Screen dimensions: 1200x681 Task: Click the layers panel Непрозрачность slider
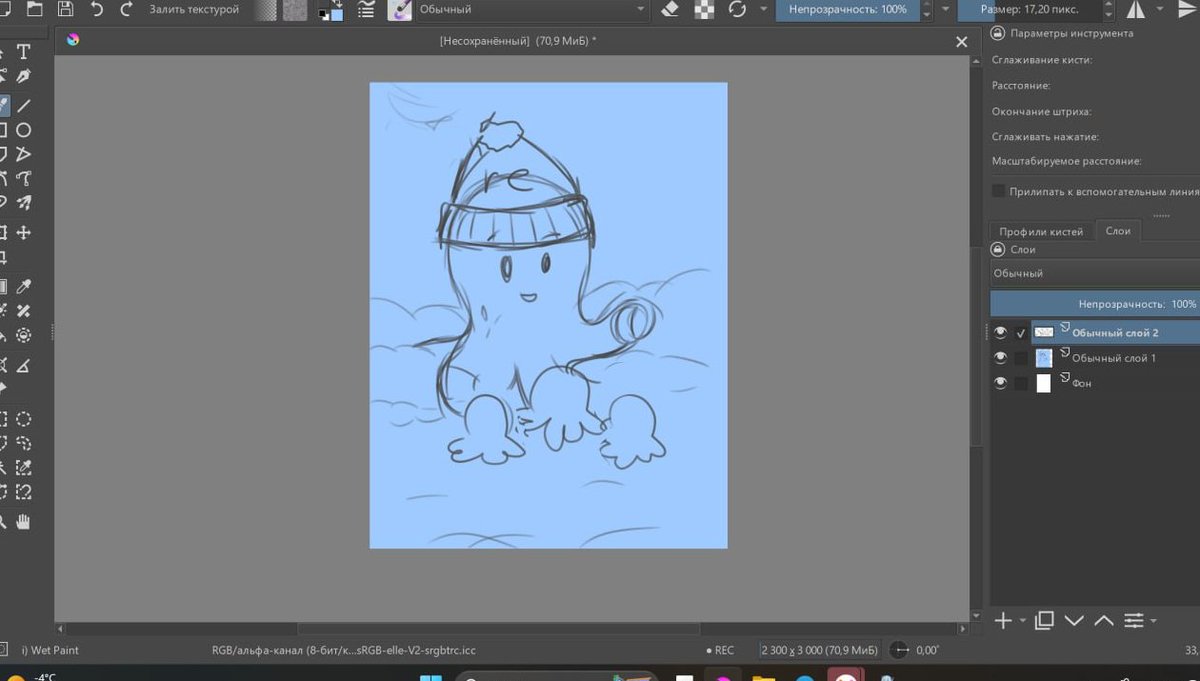[1094, 303]
